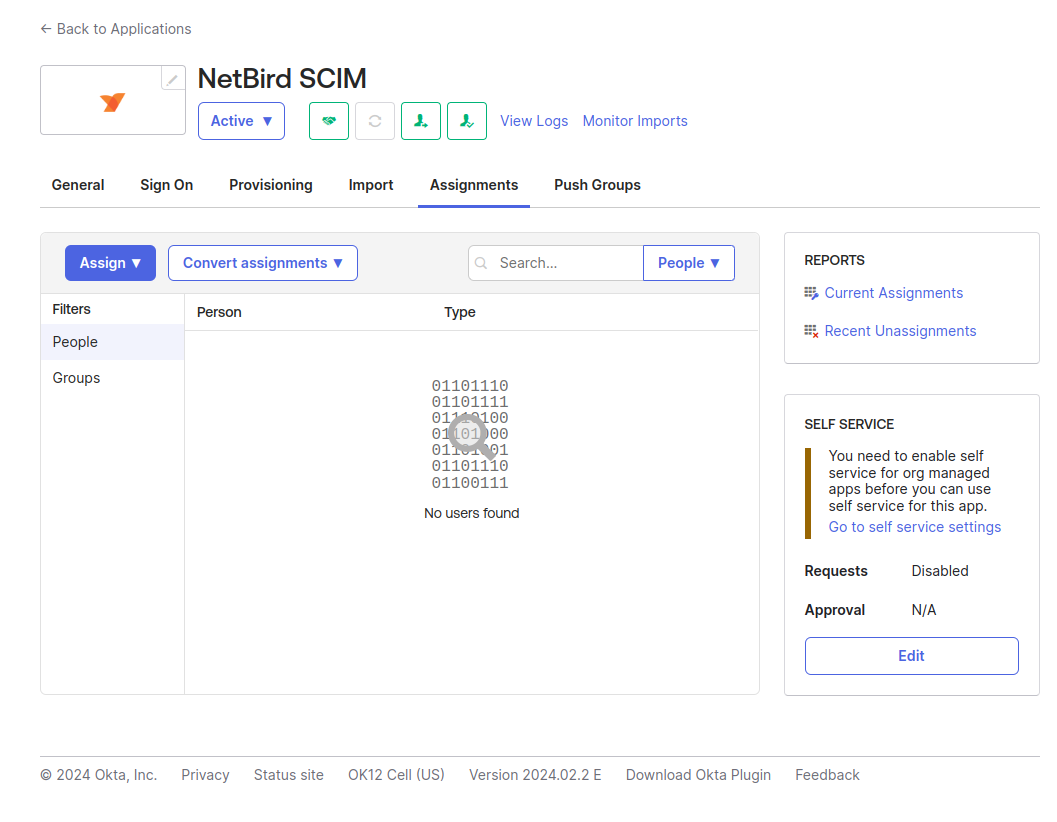Select the People filter
Screen dimensions: 1057x822
click(x=76, y=342)
